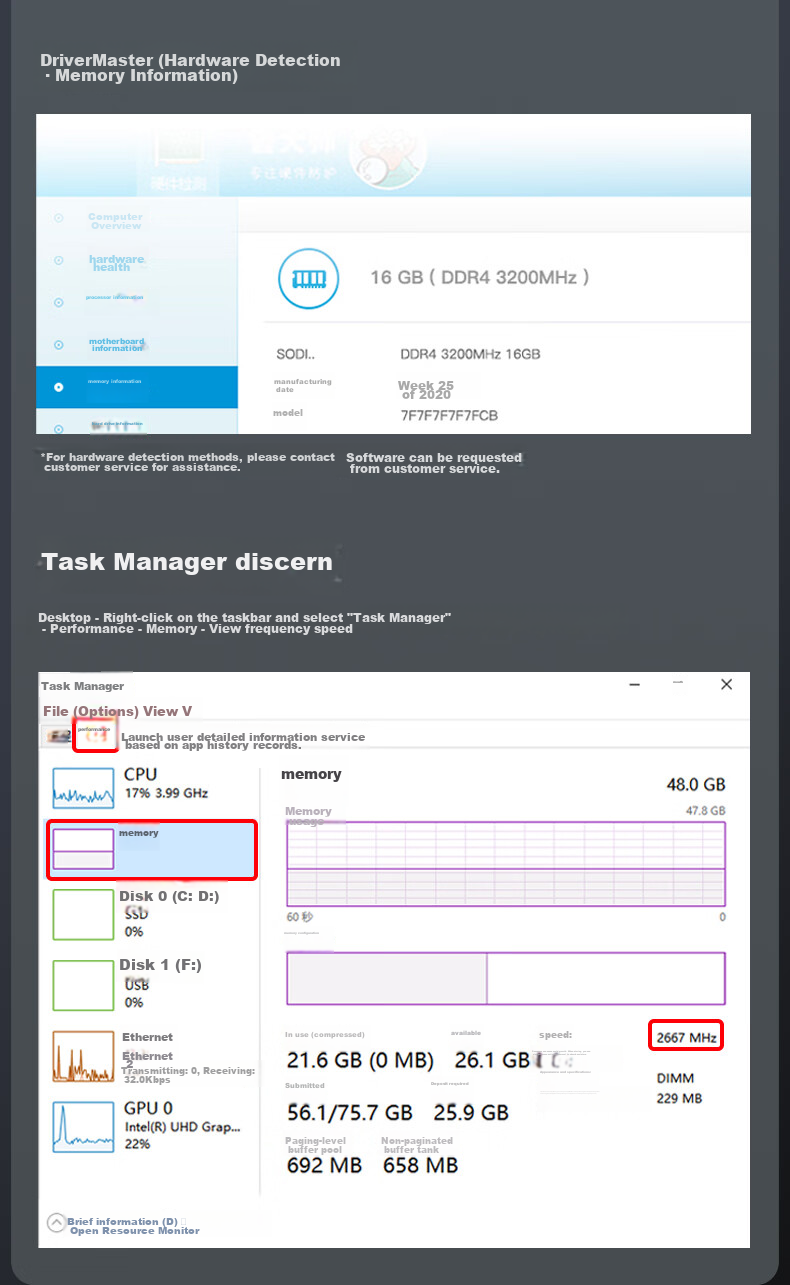
Task: Open processor information in DriverMaster sidebar
Action: 114,297
